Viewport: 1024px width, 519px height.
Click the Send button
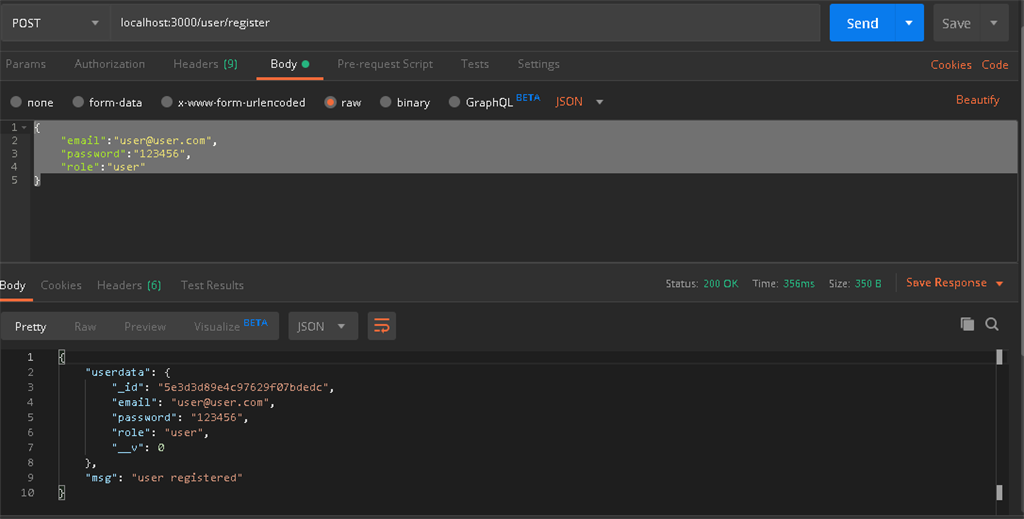coord(861,22)
